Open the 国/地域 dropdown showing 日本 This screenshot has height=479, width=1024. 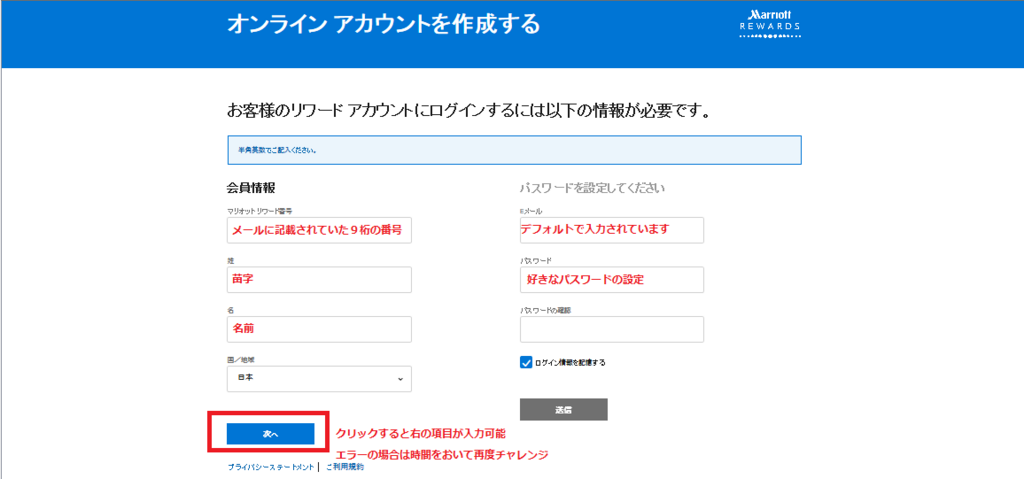tap(319, 379)
